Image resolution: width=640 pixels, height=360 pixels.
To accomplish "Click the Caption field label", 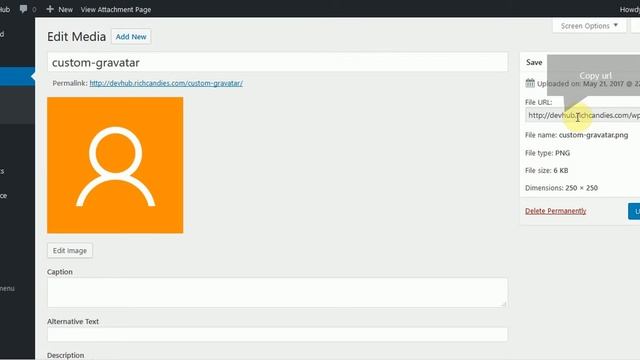I will [60, 272].
